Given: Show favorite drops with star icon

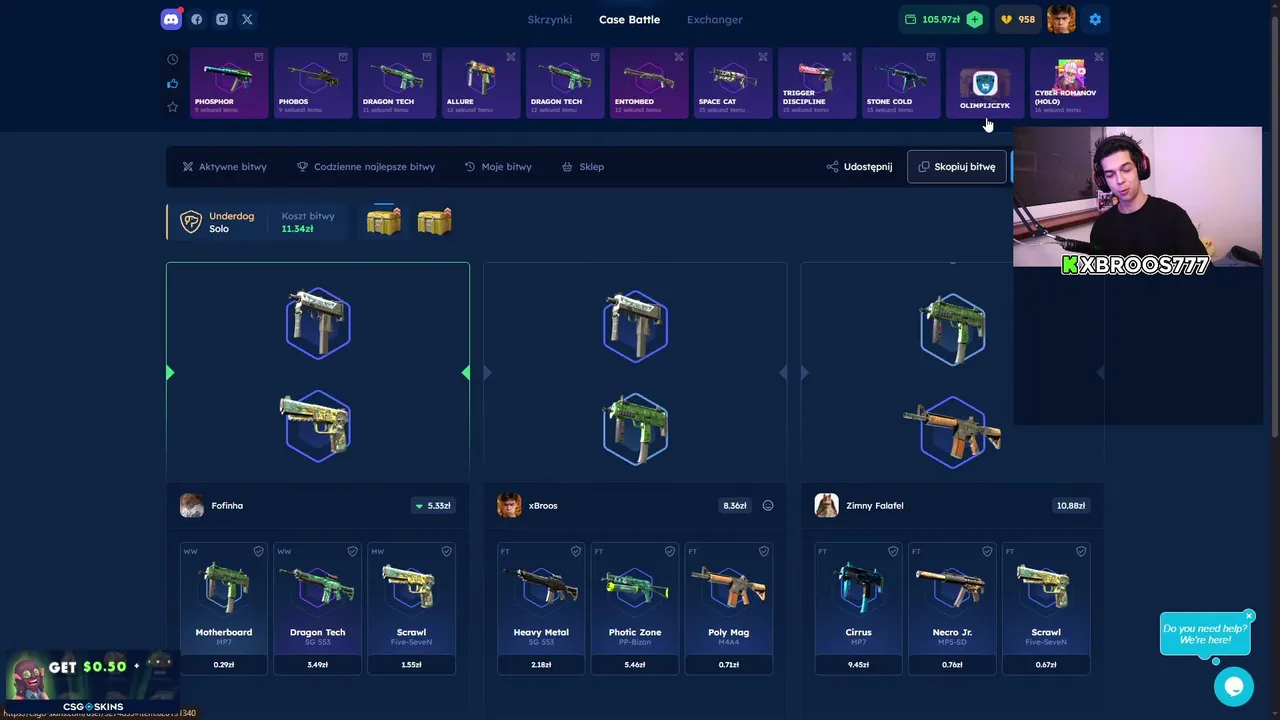Looking at the screenshot, I should tap(172, 107).
